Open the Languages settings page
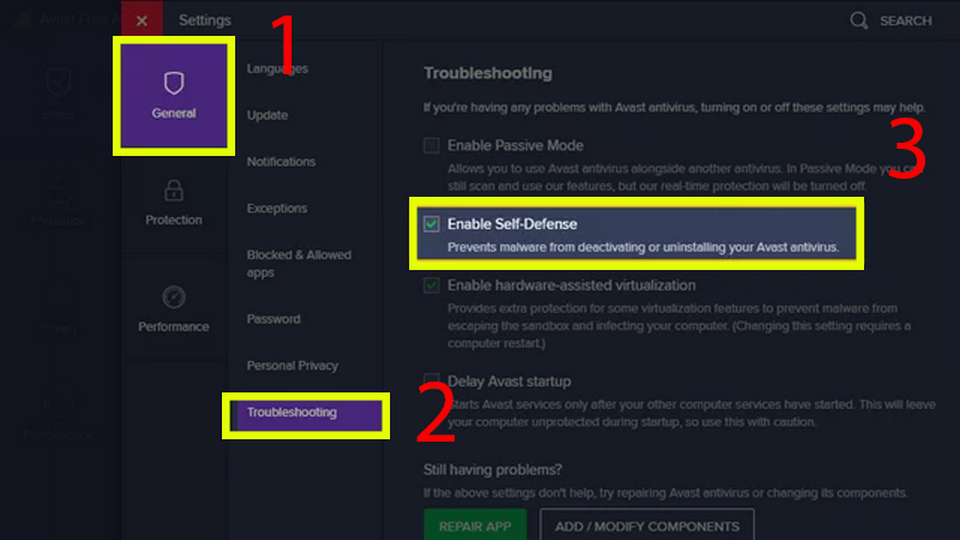 [x=277, y=69]
